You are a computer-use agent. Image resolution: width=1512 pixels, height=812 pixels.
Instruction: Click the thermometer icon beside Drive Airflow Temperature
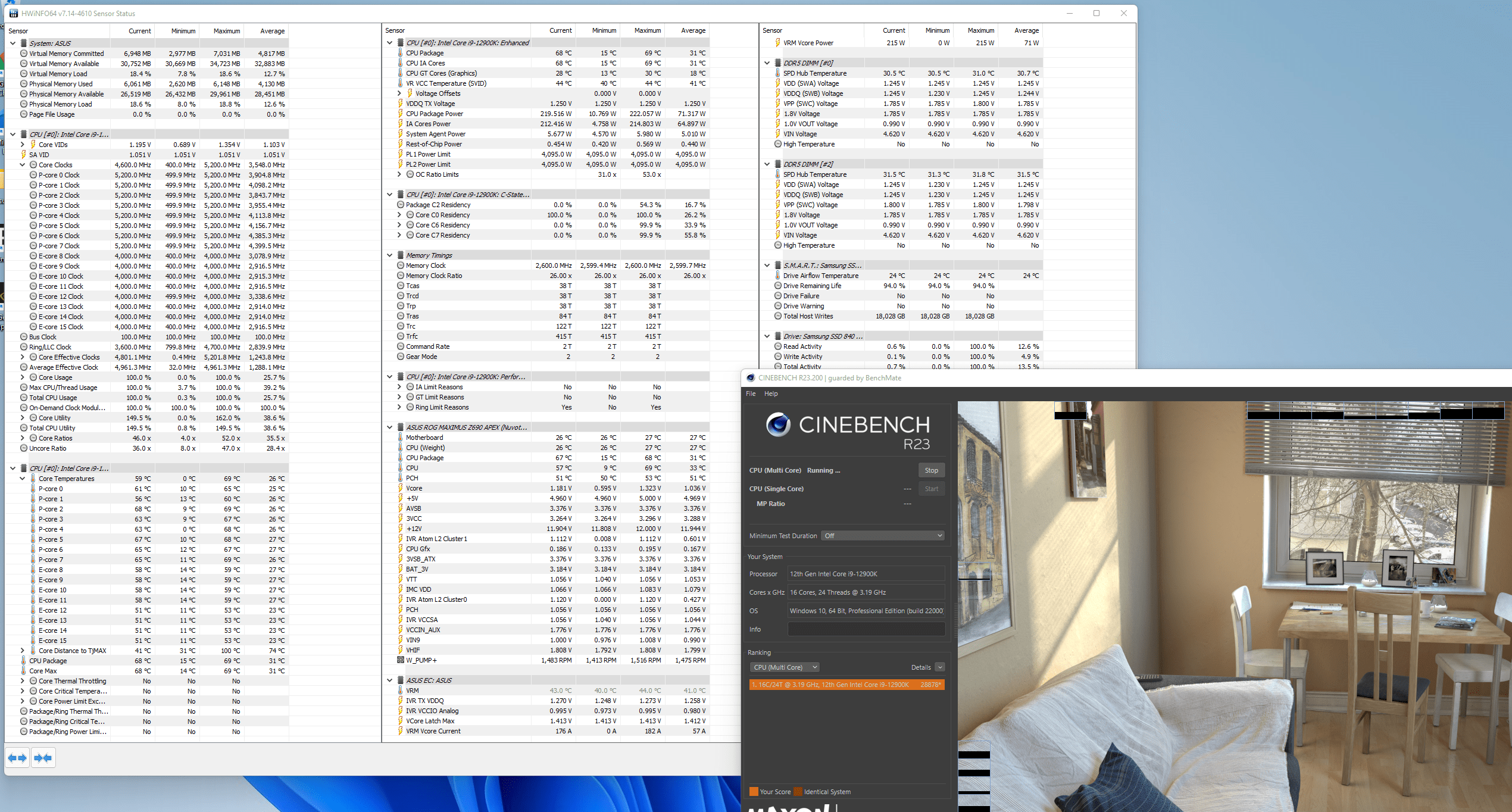(777, 276)
